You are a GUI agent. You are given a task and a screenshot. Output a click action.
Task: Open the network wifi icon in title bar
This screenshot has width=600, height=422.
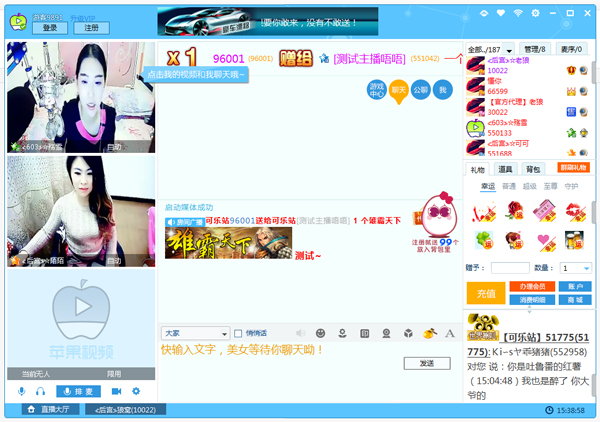(518, 13)
